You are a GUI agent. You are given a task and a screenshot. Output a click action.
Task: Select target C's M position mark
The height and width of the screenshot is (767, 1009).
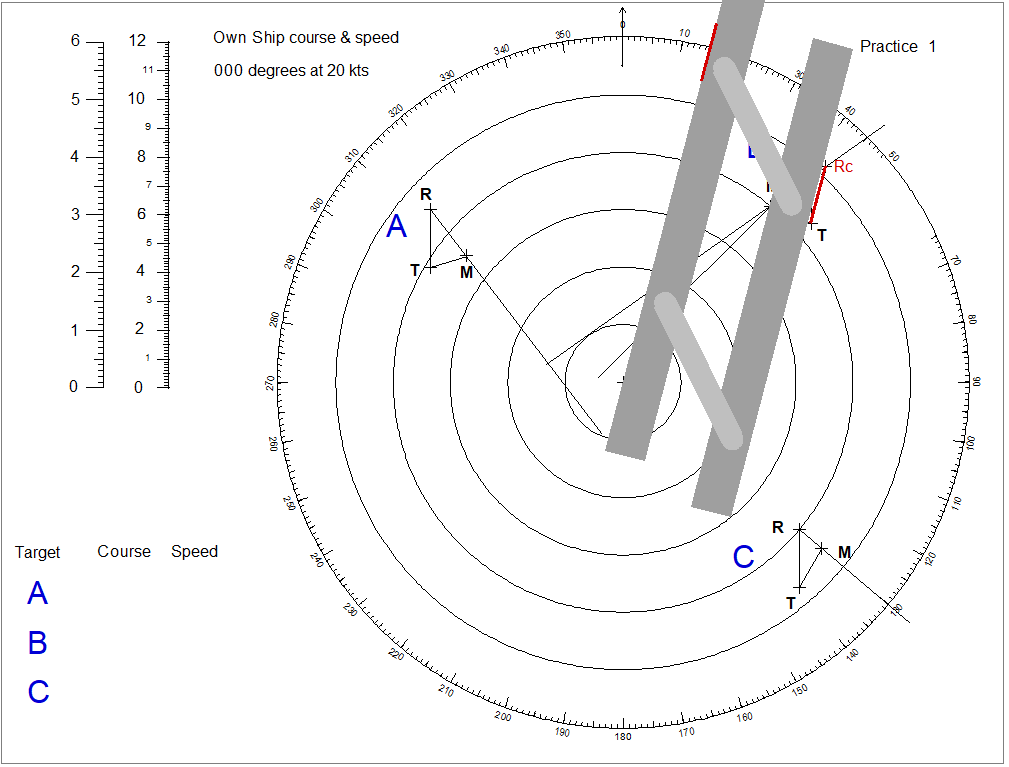(822, 547)
